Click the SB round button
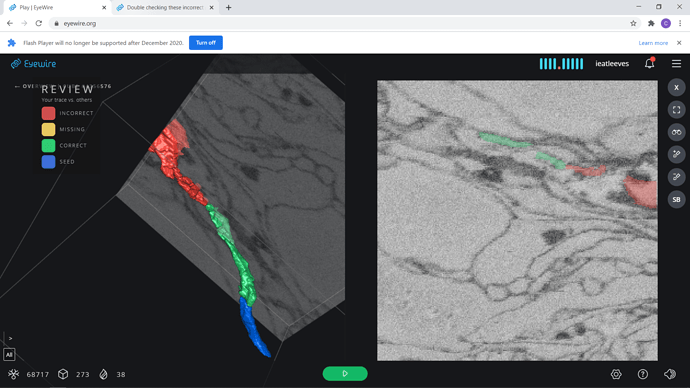 coord(676,199)
